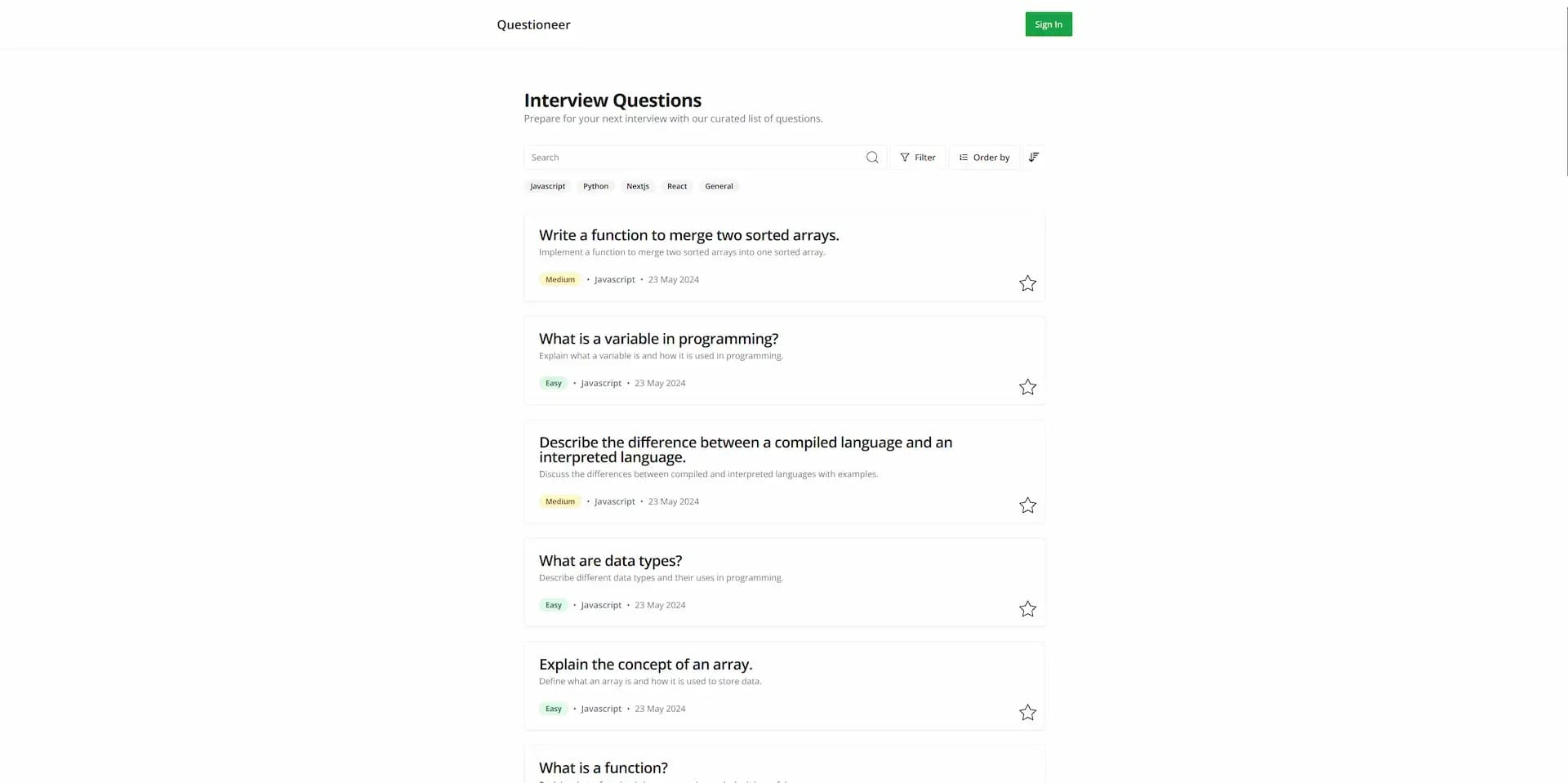
Task: Open the What are data types question title
Action: pos(610,561)
